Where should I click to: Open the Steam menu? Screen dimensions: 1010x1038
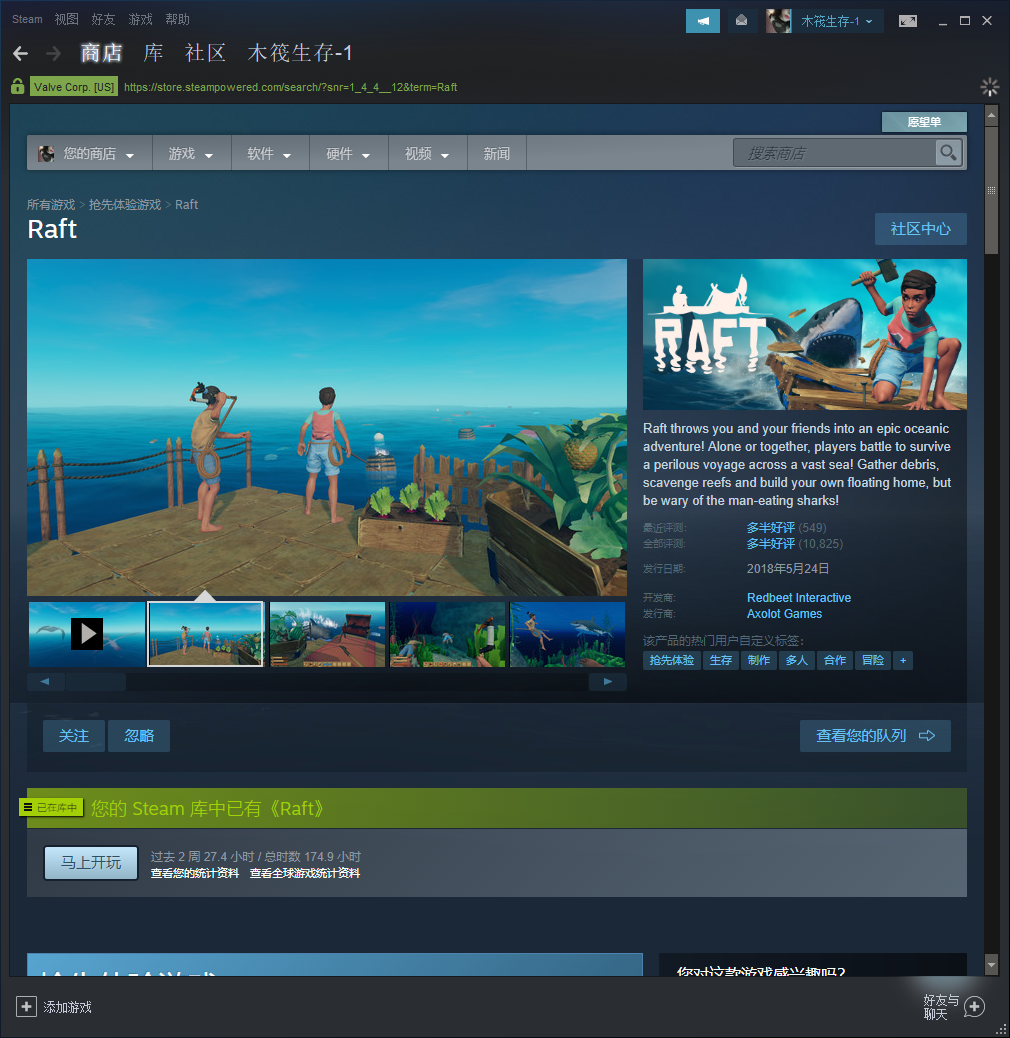coord(27,19)
